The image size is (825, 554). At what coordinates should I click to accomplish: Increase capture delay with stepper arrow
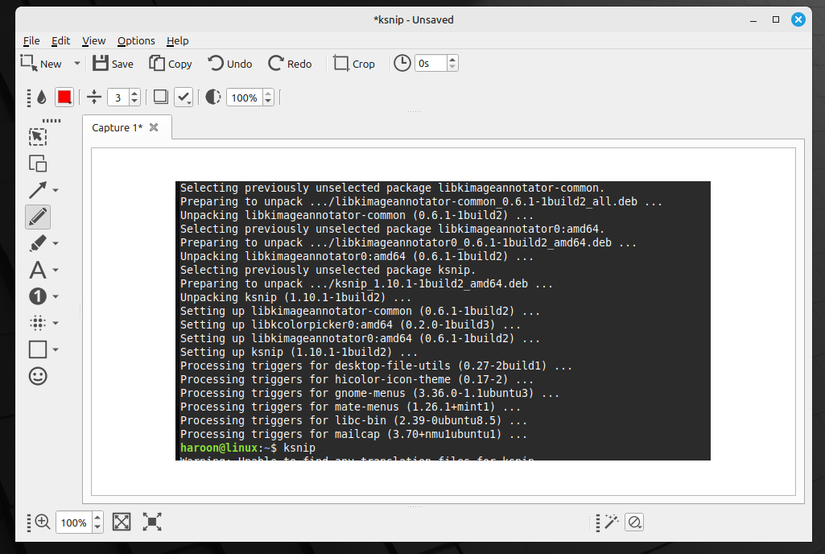point(452,59)
